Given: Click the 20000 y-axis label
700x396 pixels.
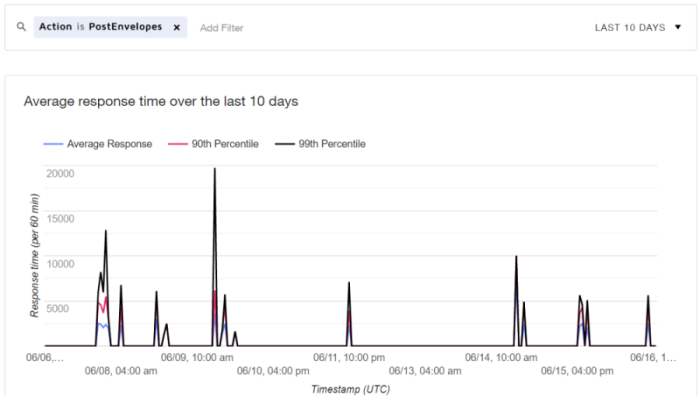Looking at the screenshot, I should click(60, 174).
